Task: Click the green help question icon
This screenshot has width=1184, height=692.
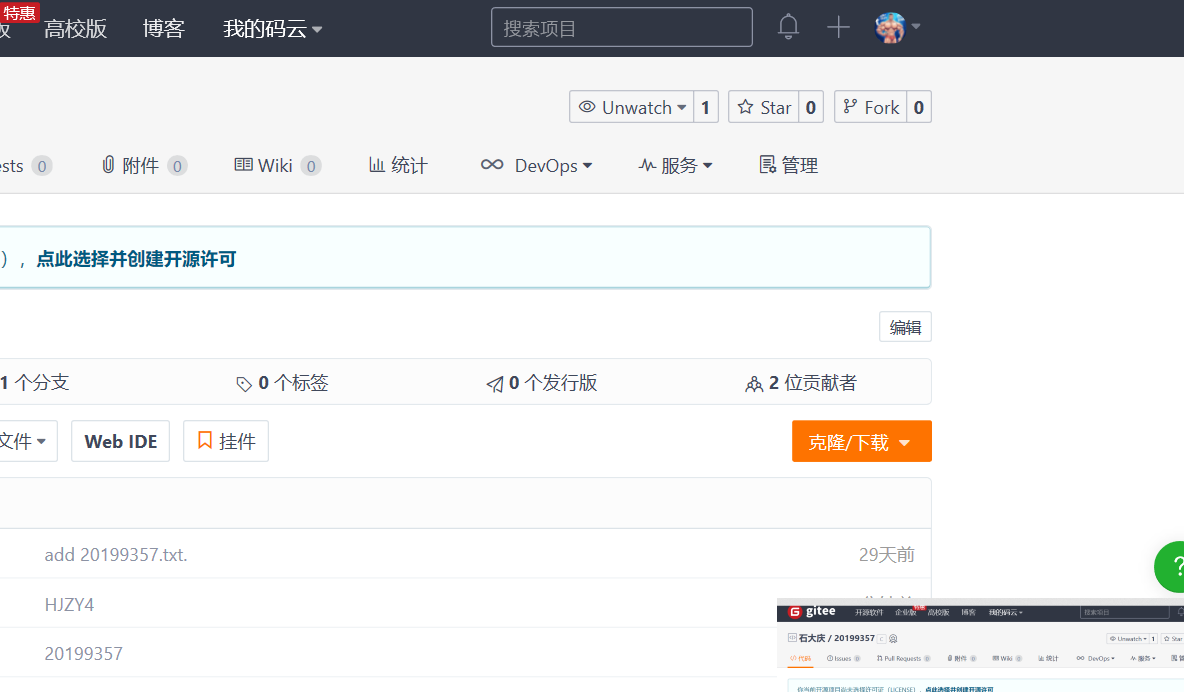Action: pyautogui.click(x=1170, y=567)
